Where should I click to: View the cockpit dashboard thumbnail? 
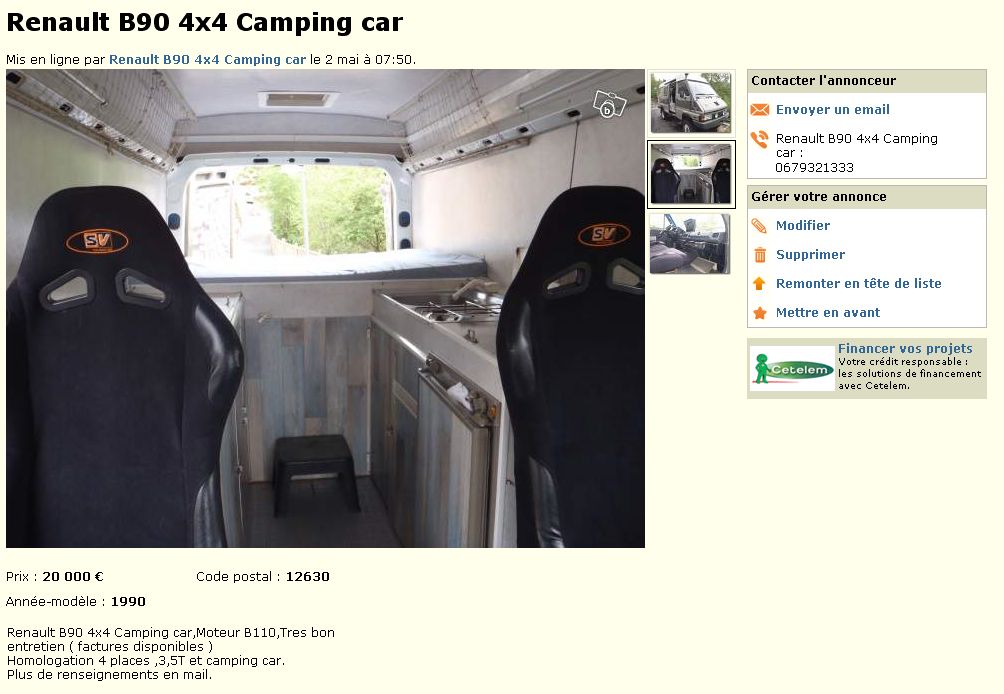(690, 244)
